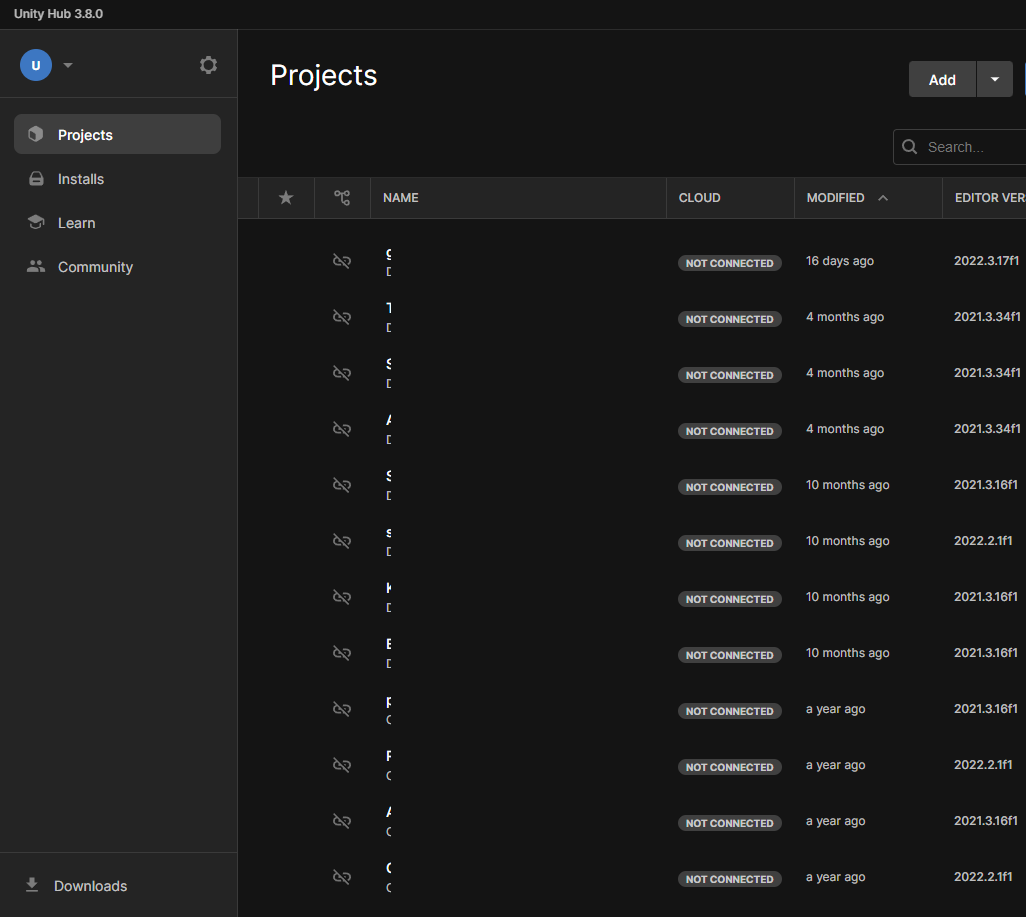Click the Add project button
1026x917 pixels.
pyautogui.click(x=942, y=80)
